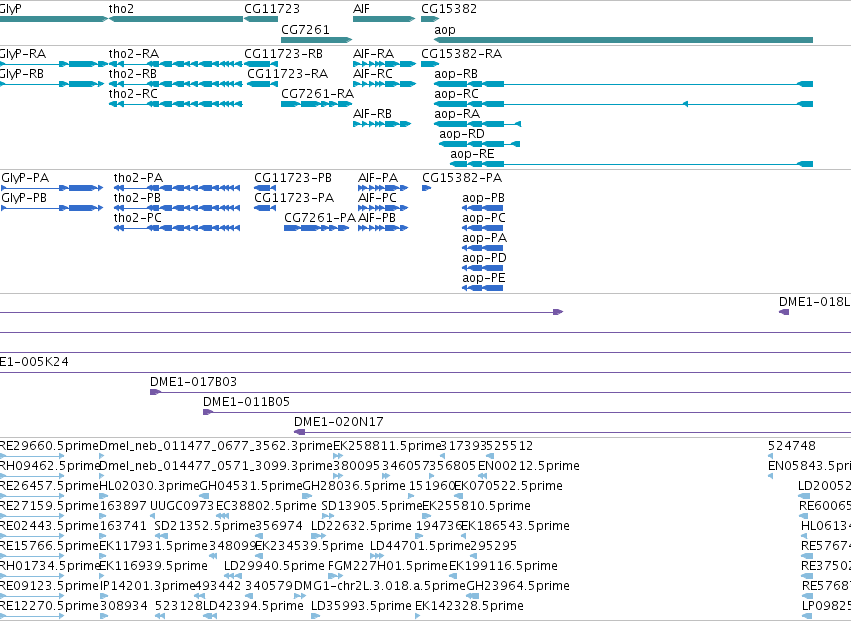Select the CG7261-RA transcript
Screen dimensions: 851x621
click(315, 104)
